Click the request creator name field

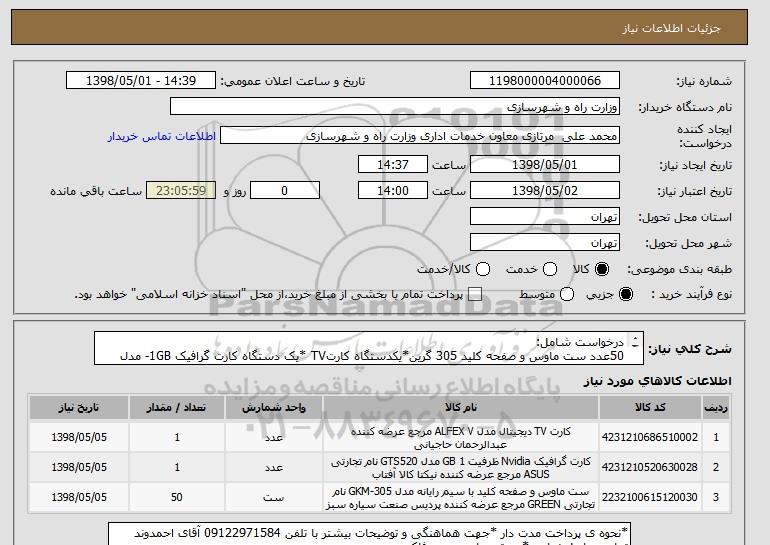(420, 136)
